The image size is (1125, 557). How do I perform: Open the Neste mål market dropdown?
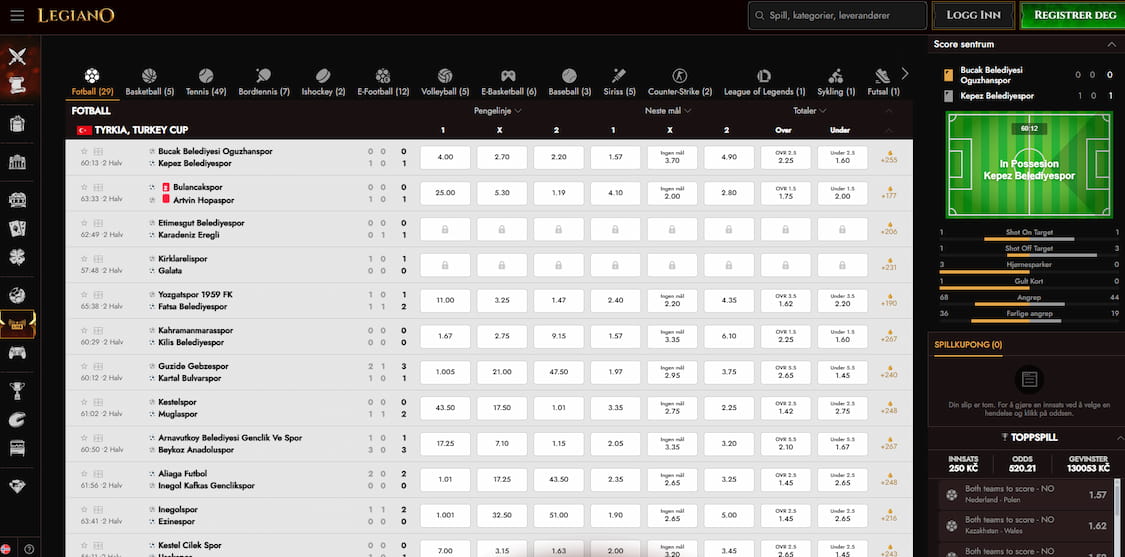(668, 111)
